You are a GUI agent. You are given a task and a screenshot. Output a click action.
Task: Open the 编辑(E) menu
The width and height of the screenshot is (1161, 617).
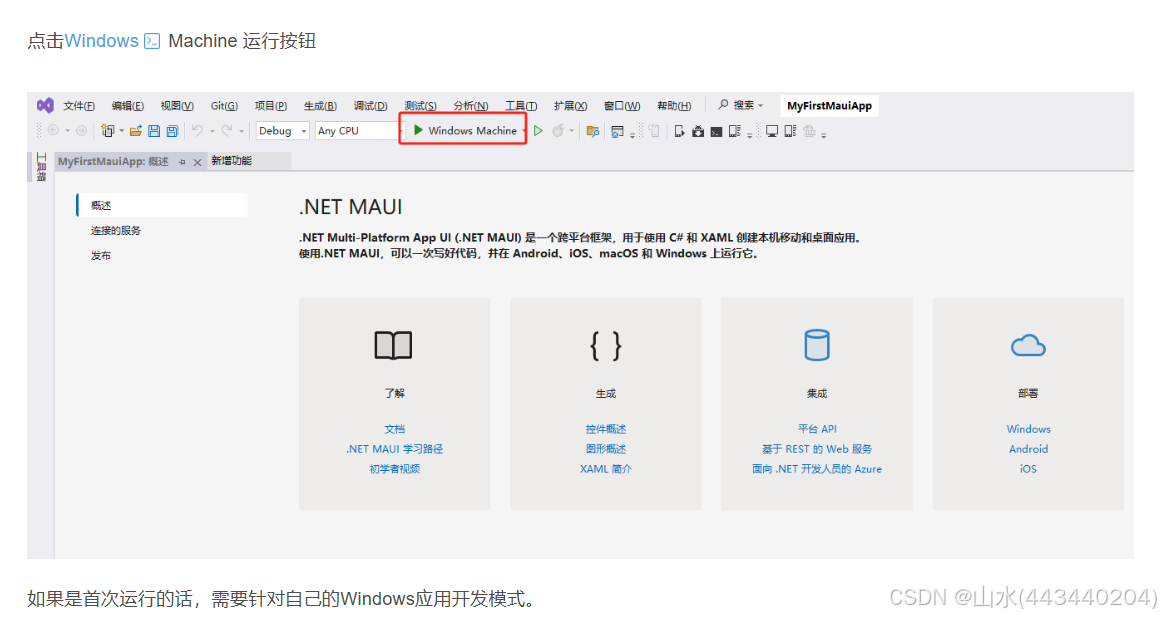click(127, 106)
